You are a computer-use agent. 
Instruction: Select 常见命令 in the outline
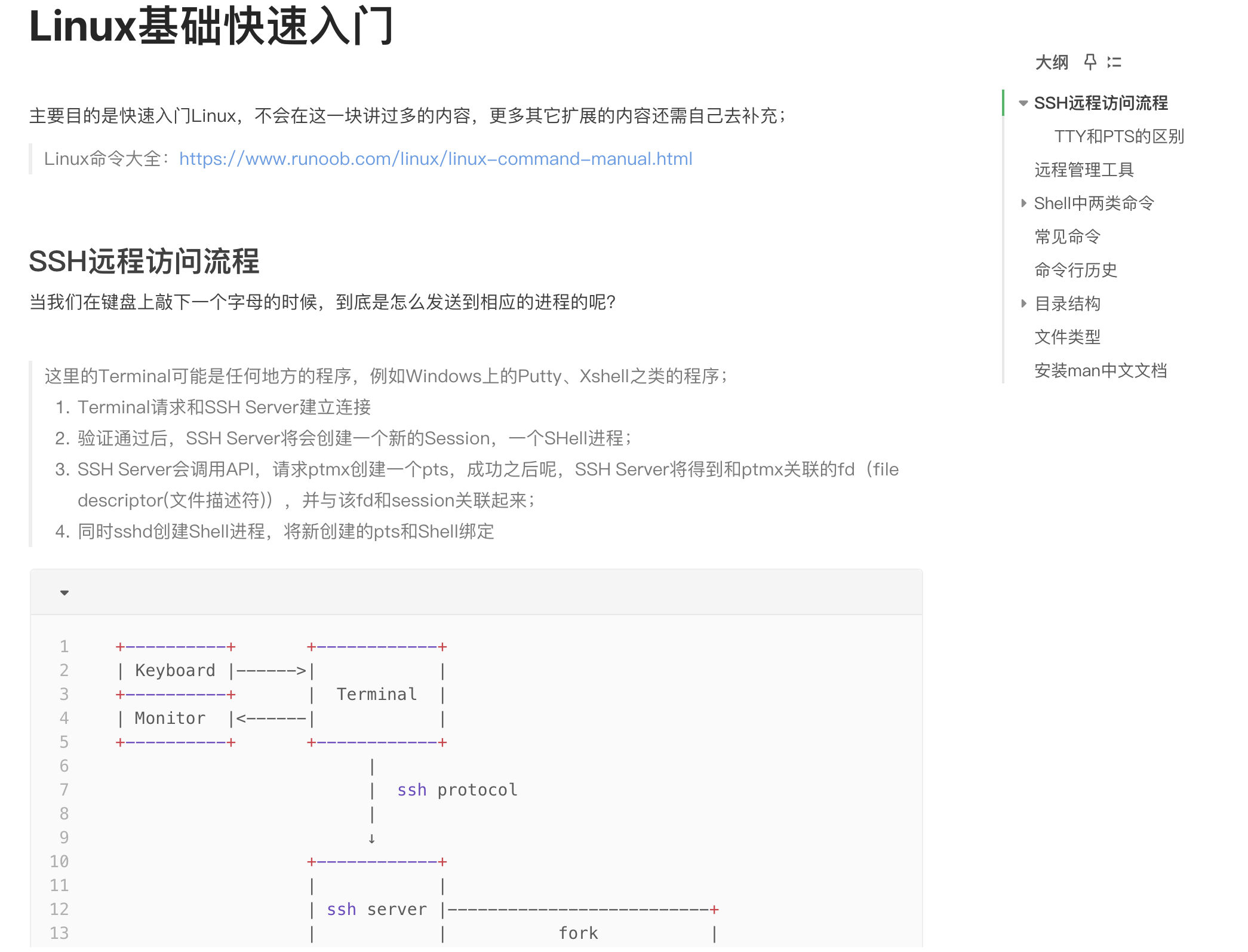coord(1066,237)
